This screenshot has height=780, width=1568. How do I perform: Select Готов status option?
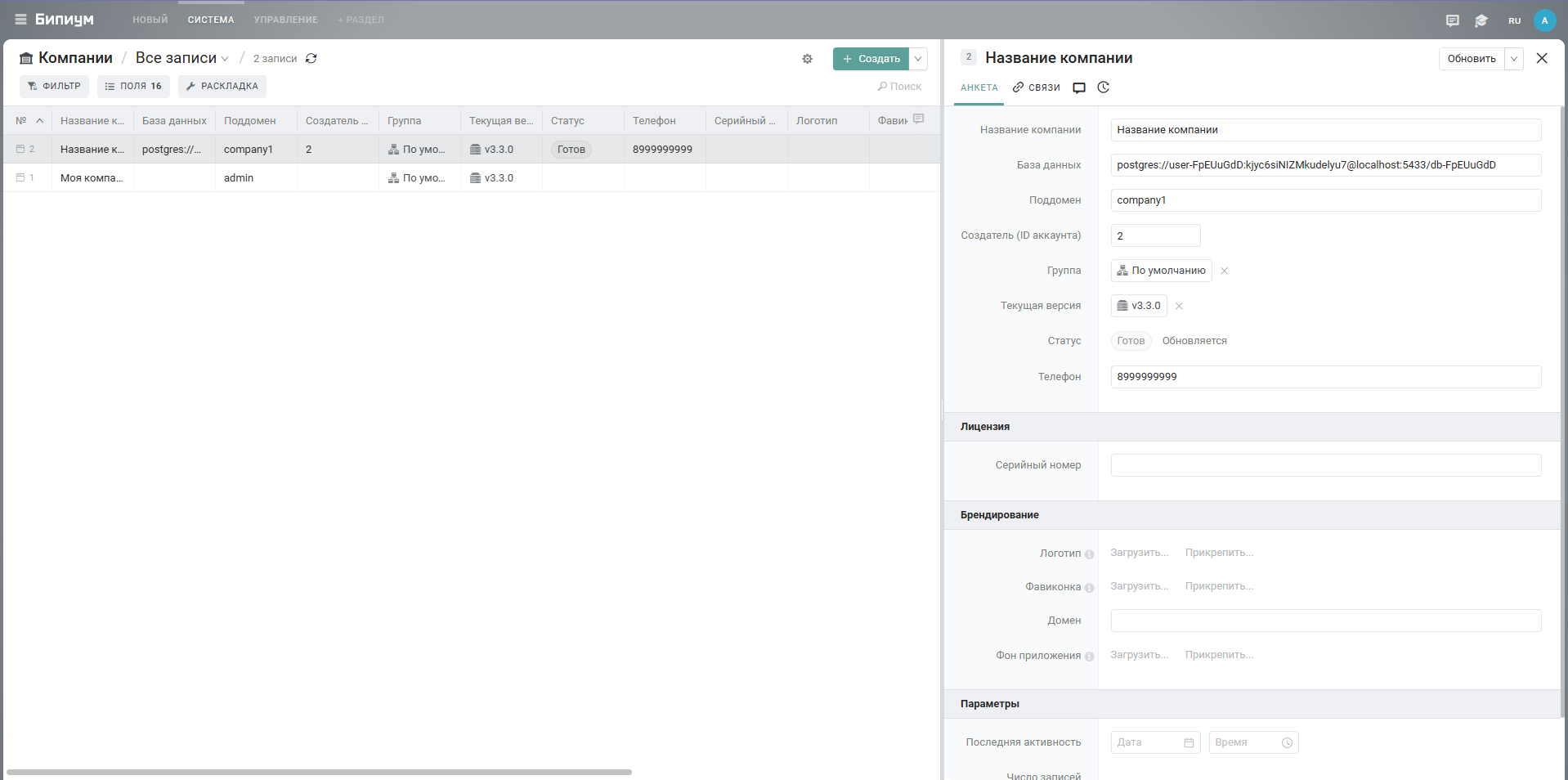(x=1131, y=341)
